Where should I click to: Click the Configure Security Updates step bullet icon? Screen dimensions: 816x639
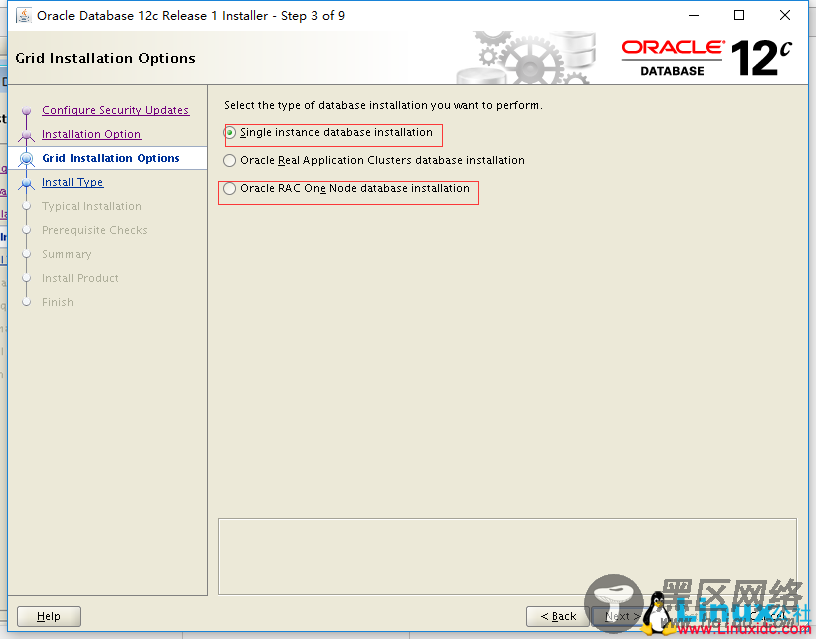[x=27, y=111]
